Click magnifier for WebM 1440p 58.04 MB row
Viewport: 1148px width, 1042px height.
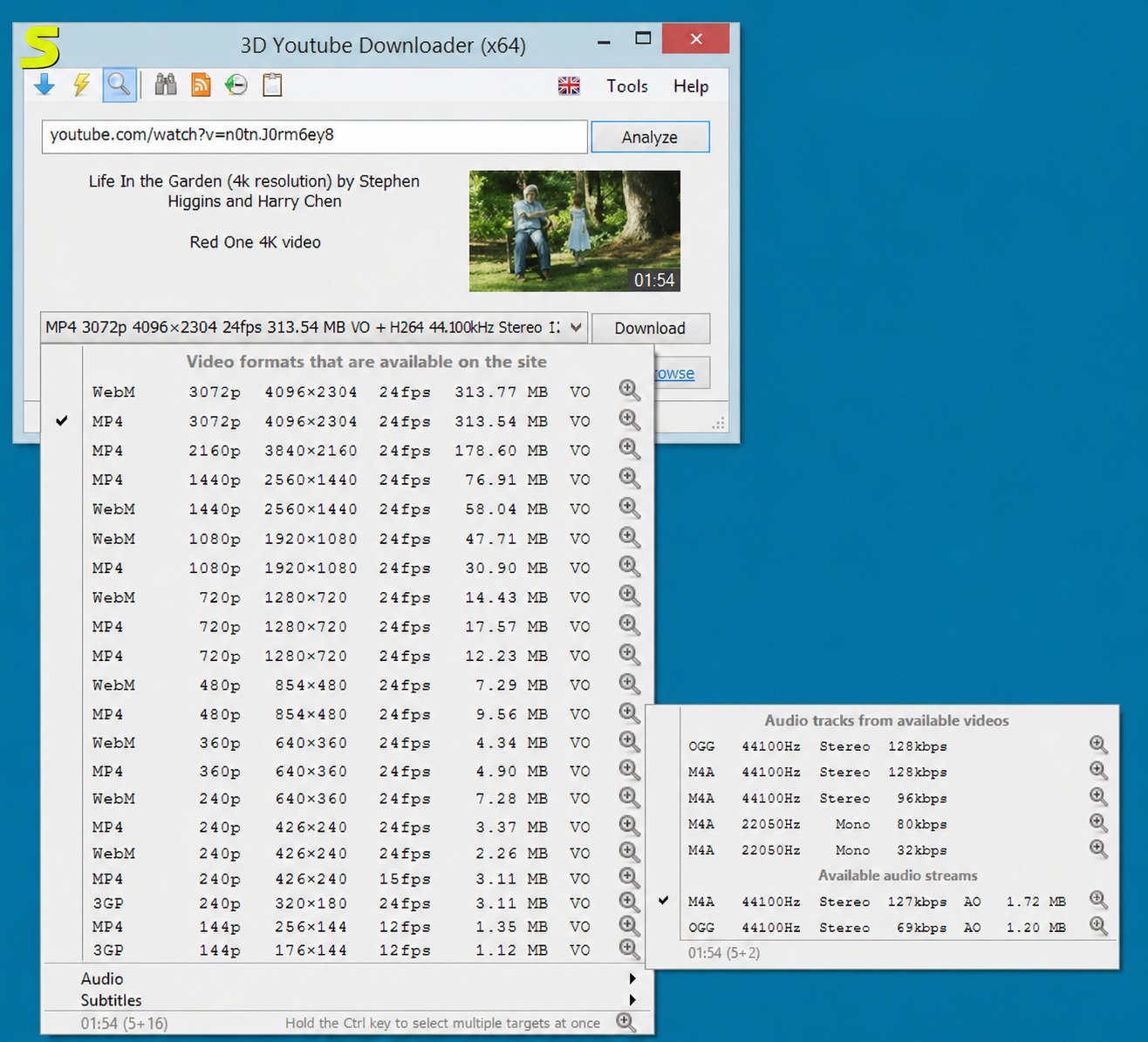tap(629, 508)
